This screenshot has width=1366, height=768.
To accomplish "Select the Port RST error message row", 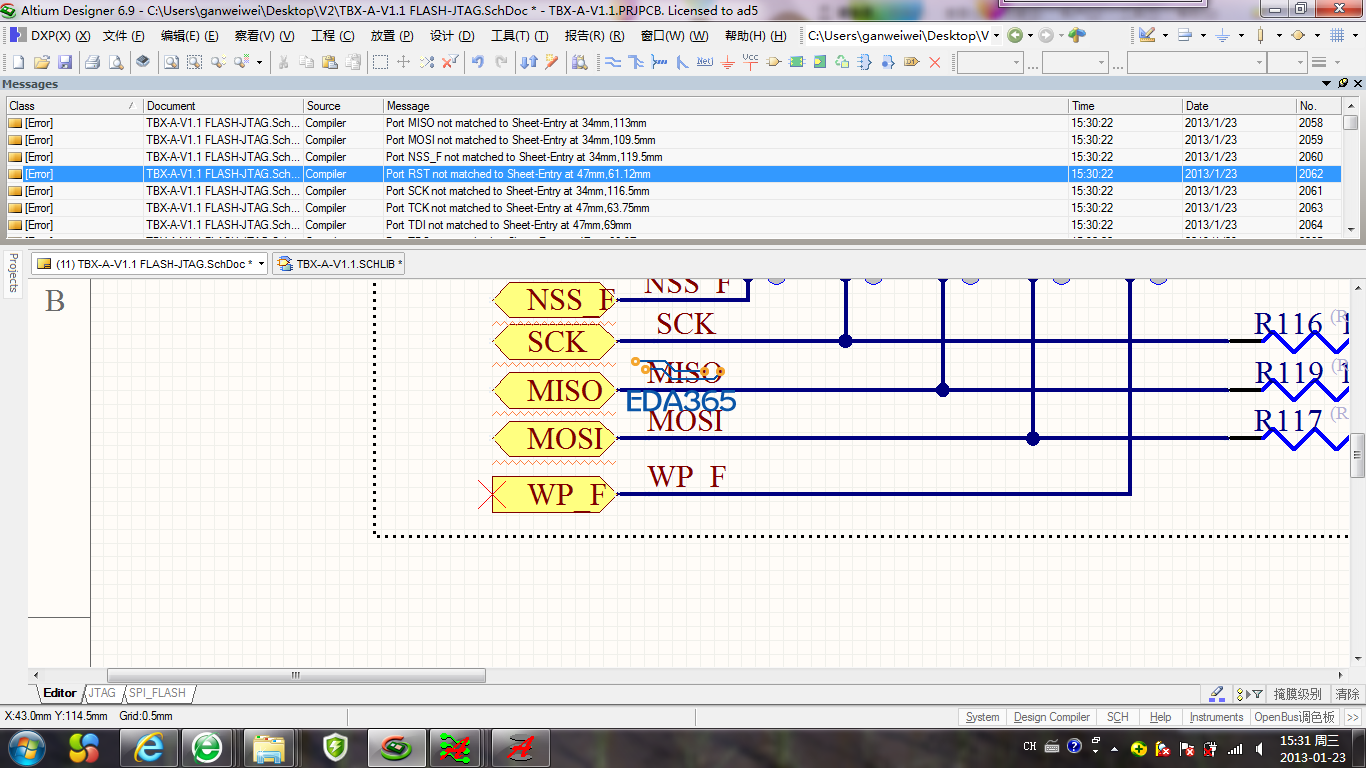I will coord(520,174).
